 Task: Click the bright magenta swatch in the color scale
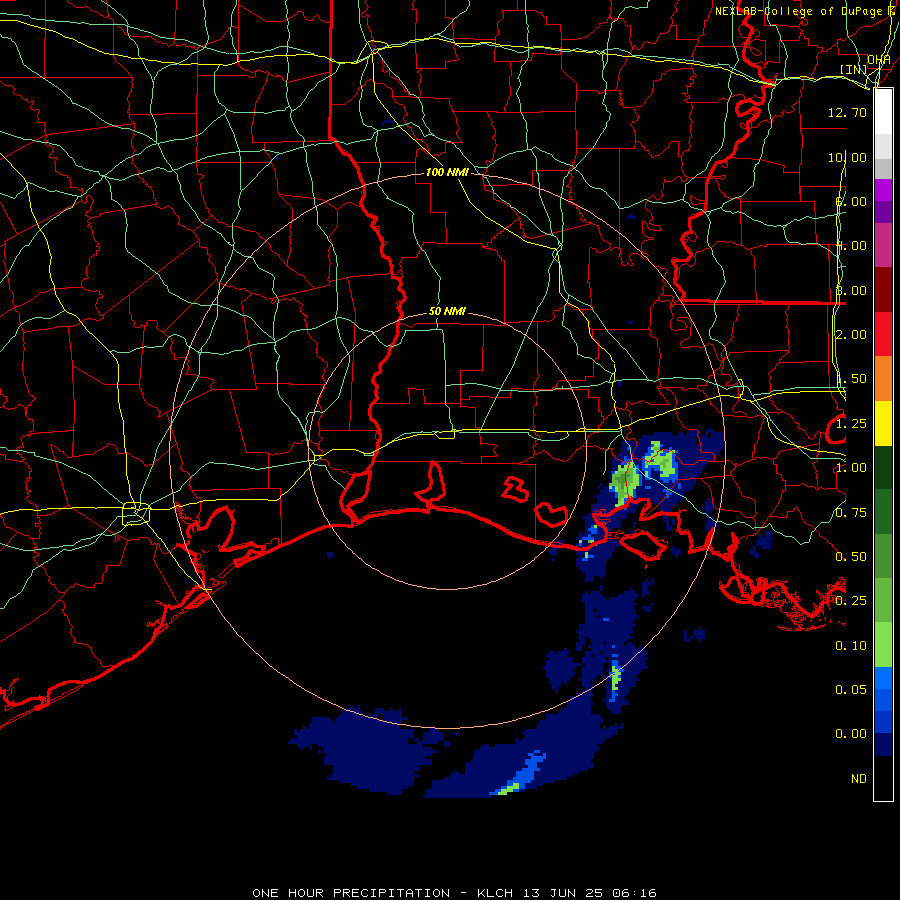click(883, 190)
